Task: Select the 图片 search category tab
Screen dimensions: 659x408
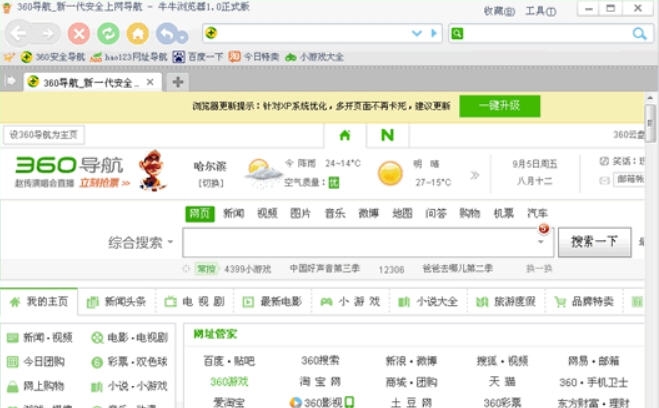Action: point(300,213)
